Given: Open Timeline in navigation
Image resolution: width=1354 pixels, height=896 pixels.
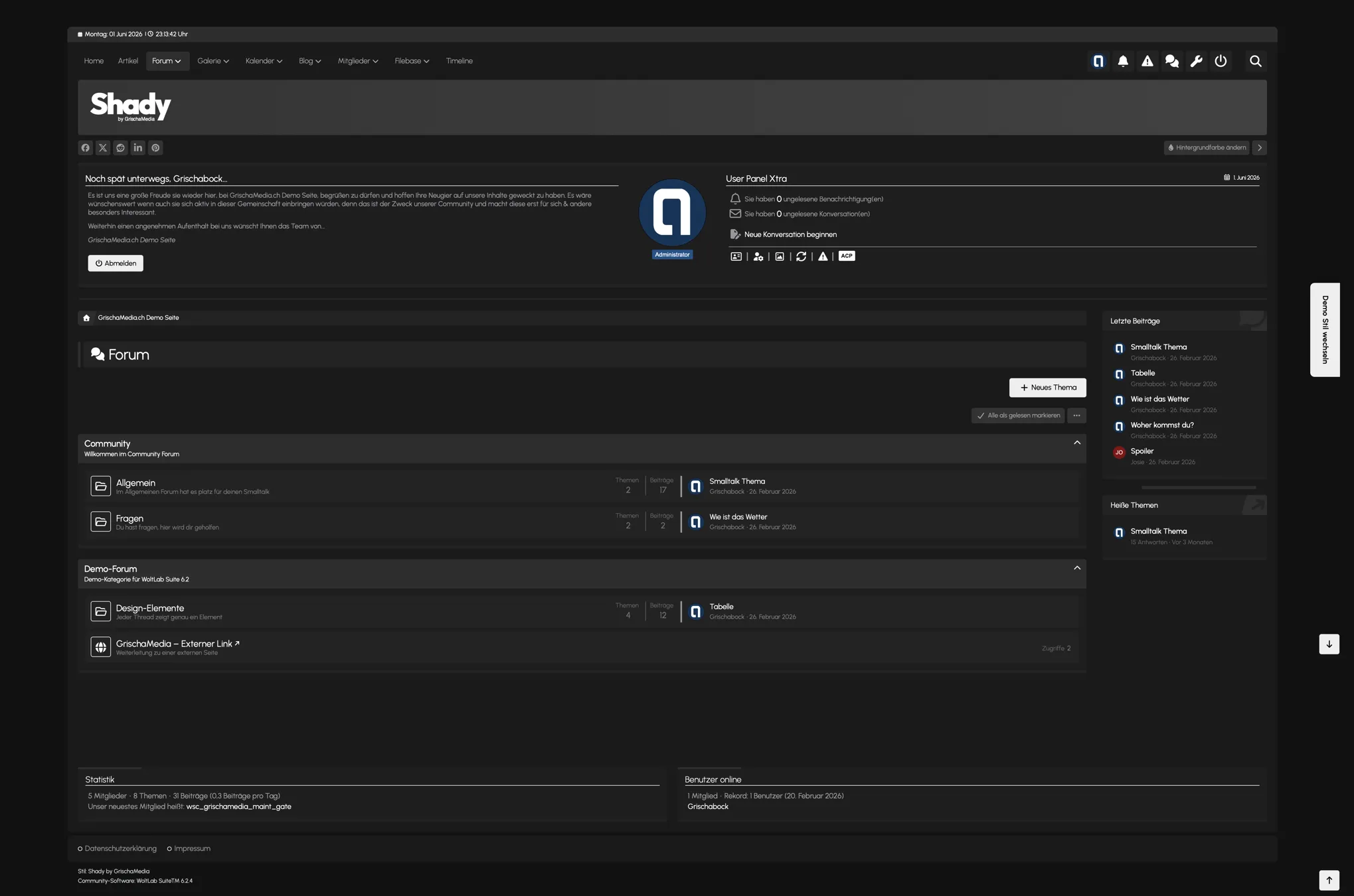Looking at the screenshot, I should (x=460, y=61).
